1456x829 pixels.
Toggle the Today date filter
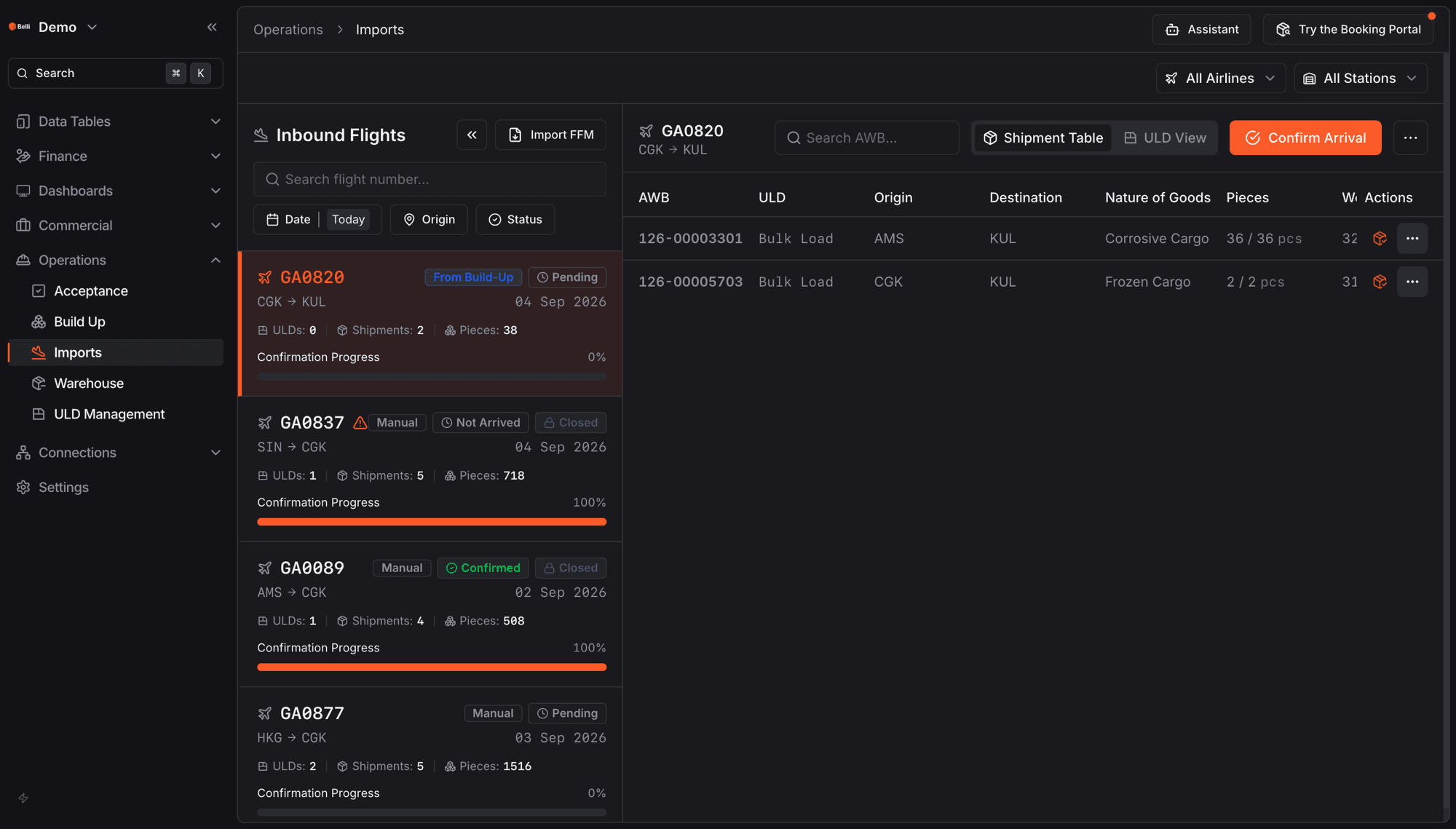(x=348, y=220)
